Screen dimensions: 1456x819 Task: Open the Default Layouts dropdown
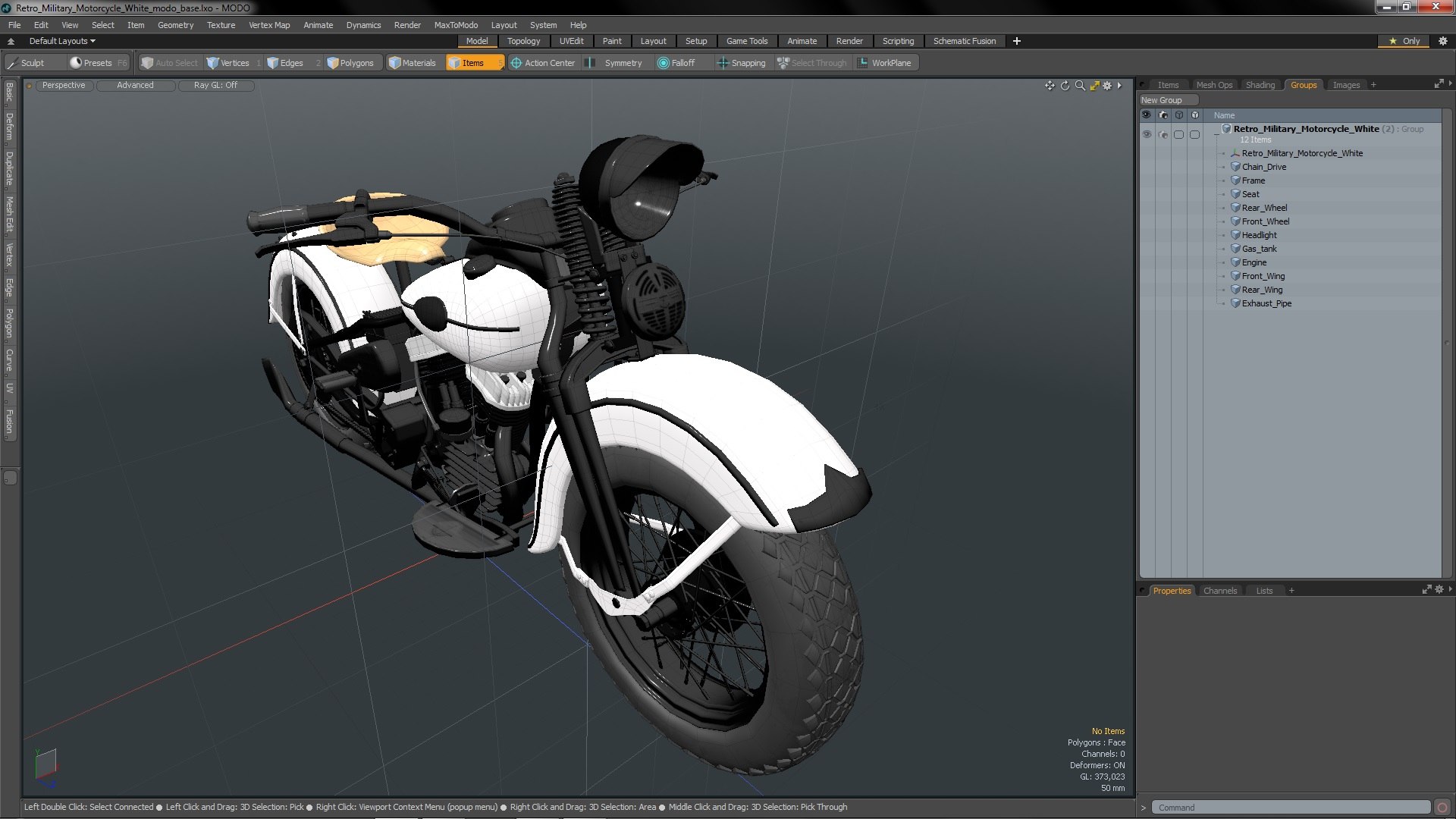(x=62, y=41)
